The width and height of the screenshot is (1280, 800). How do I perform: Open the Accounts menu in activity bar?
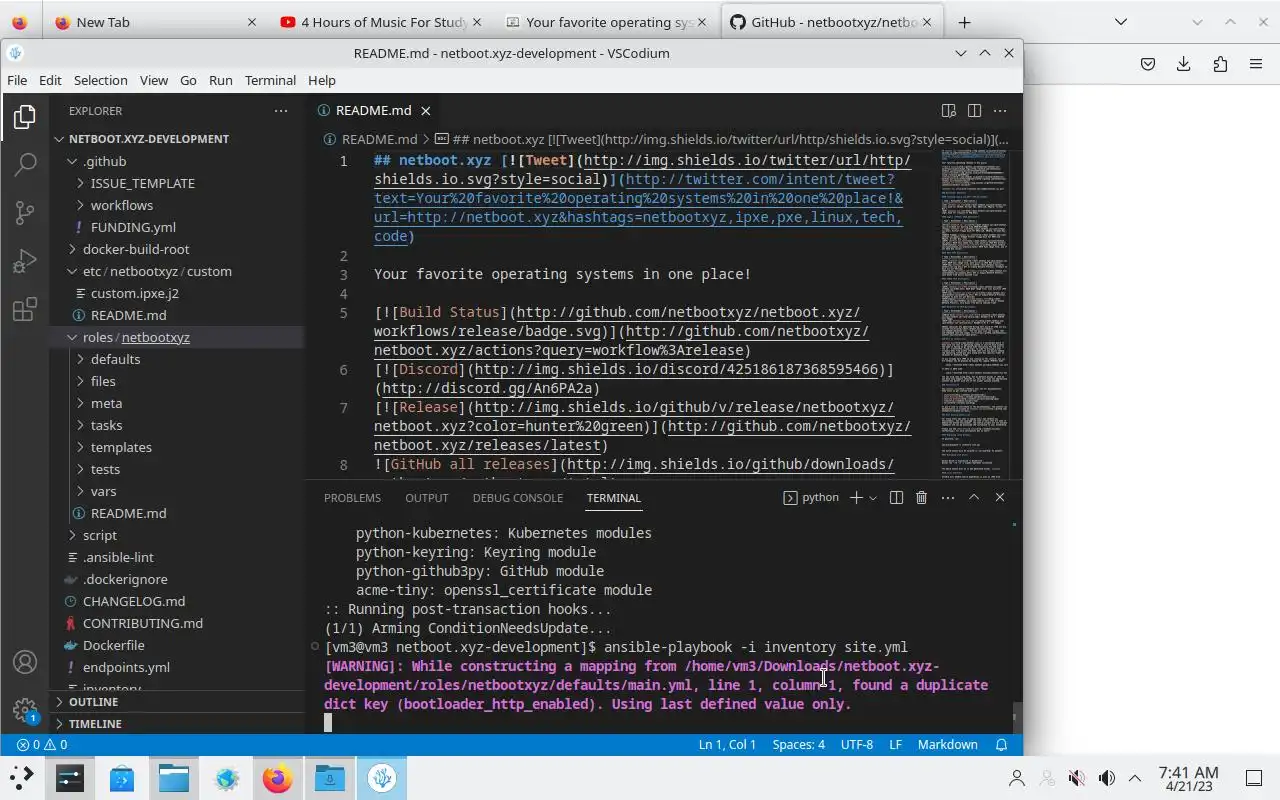25,662
